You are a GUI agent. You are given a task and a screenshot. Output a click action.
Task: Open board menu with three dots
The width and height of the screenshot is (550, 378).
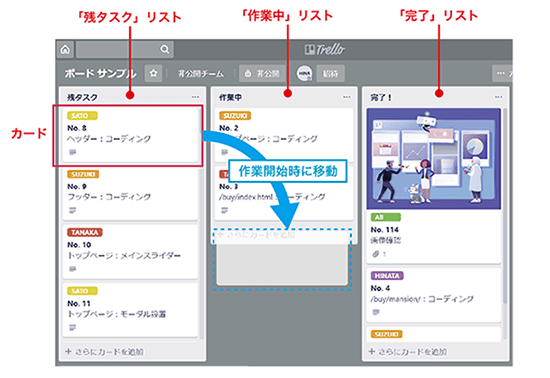point(502,73)
